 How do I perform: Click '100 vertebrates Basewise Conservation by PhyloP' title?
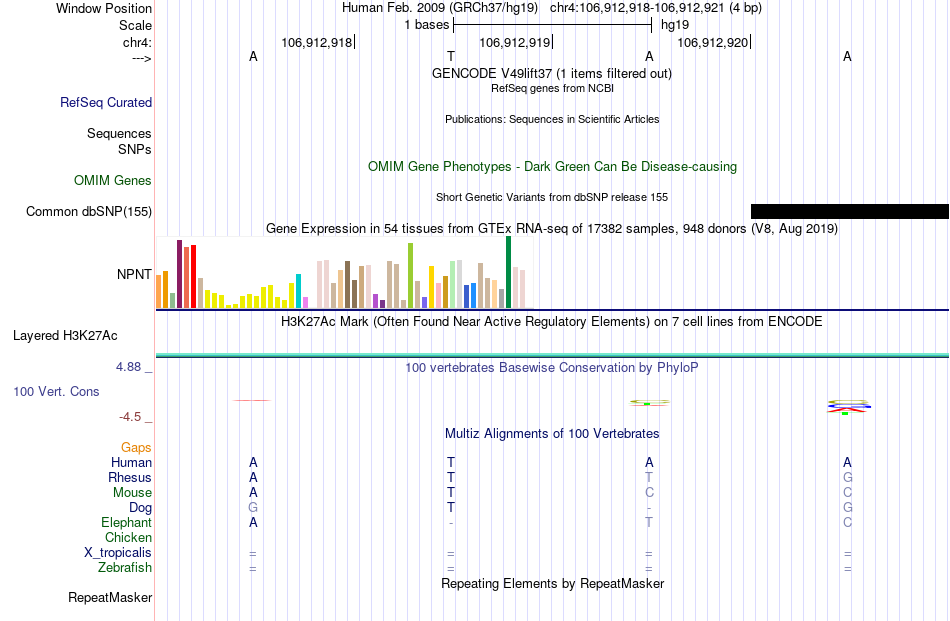click(x=552, y=367)
